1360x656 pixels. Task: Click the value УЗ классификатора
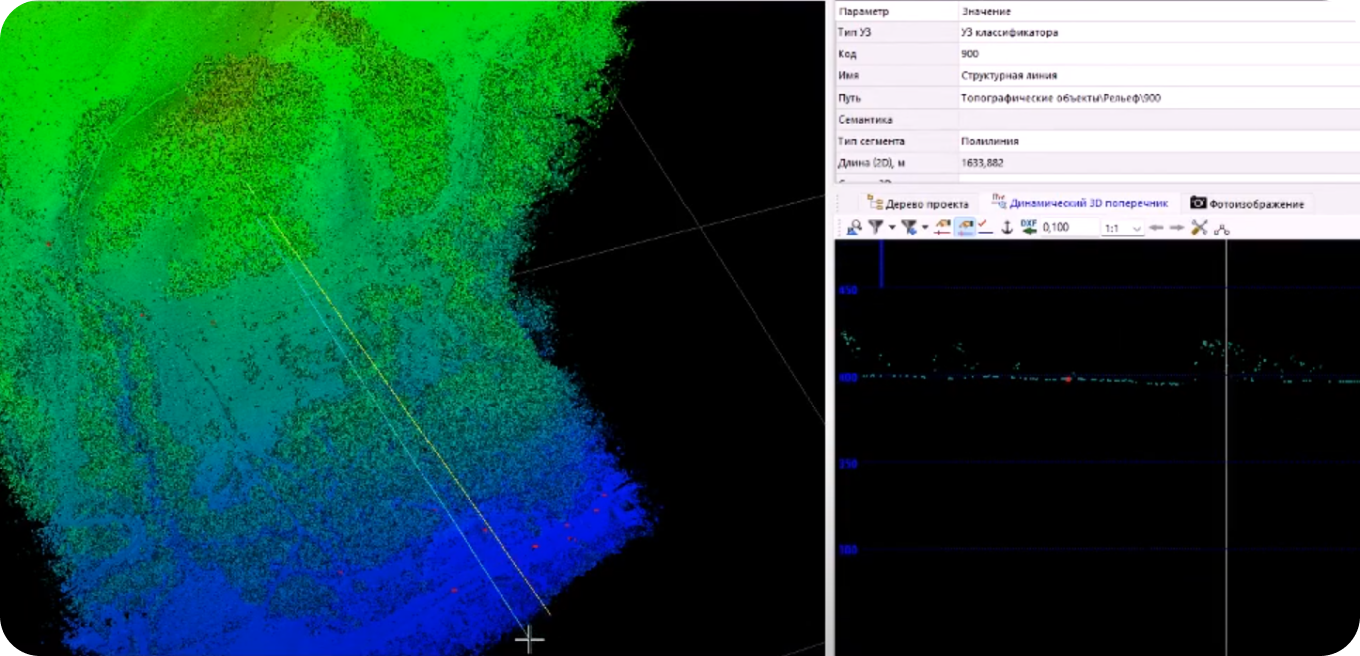click(x=1009, y=32)
